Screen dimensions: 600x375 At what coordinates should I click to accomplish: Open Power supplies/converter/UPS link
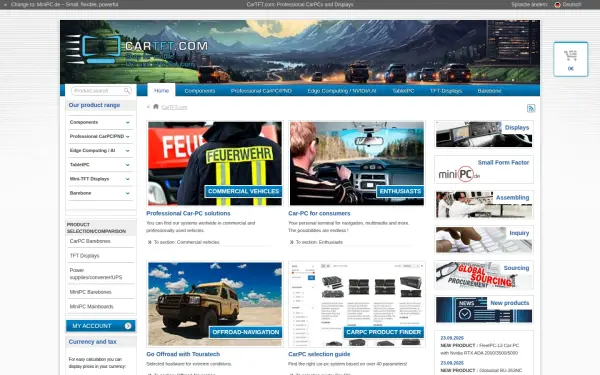click(x=96, y=274)
